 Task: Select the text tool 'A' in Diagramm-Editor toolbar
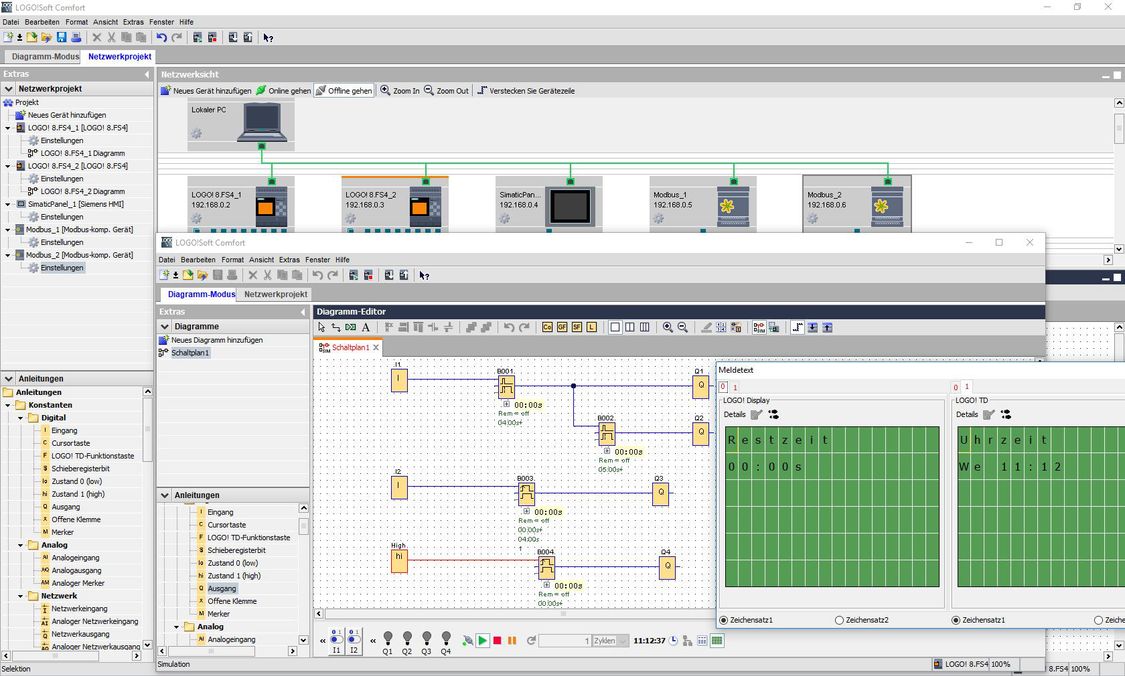pos(366,327)
